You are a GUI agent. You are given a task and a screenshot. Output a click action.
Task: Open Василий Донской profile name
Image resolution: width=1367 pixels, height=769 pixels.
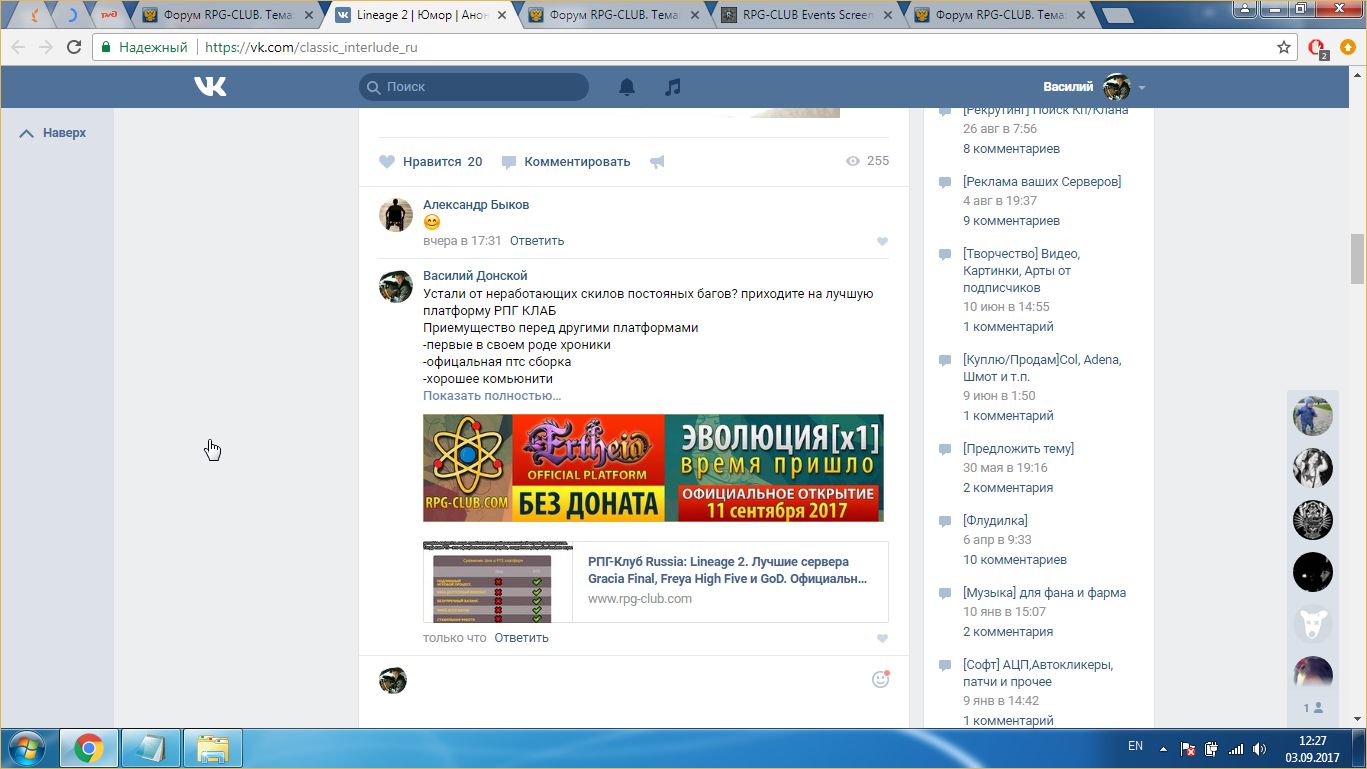pyautogui.click(x=475, y=275)
